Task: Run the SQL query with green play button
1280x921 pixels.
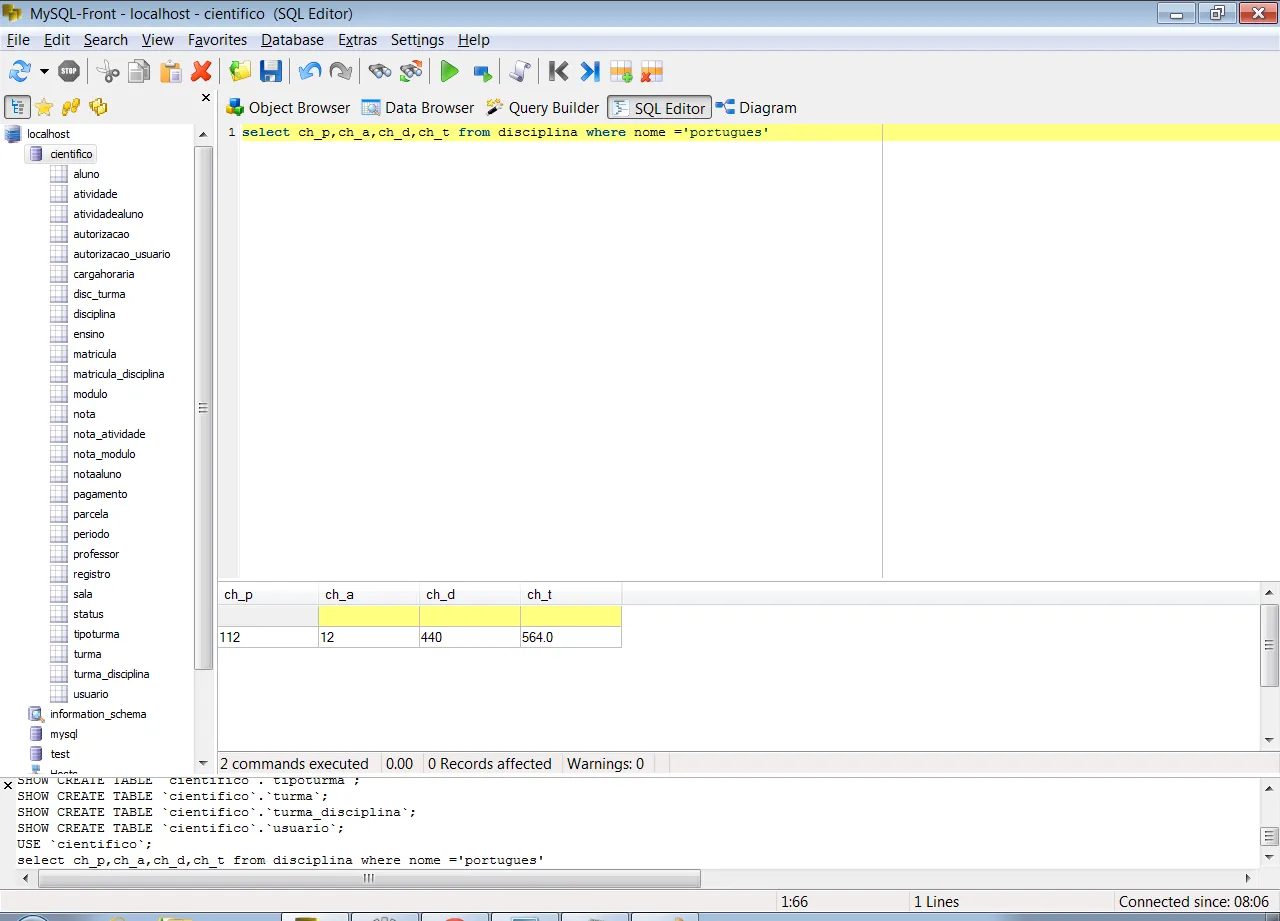Action: (450, 72)
